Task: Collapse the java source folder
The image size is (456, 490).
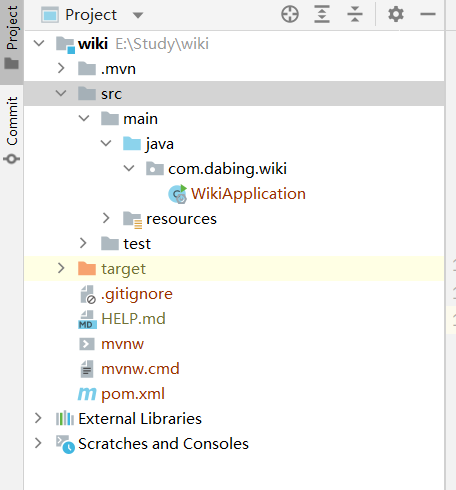Action: (x=106, y=143)
